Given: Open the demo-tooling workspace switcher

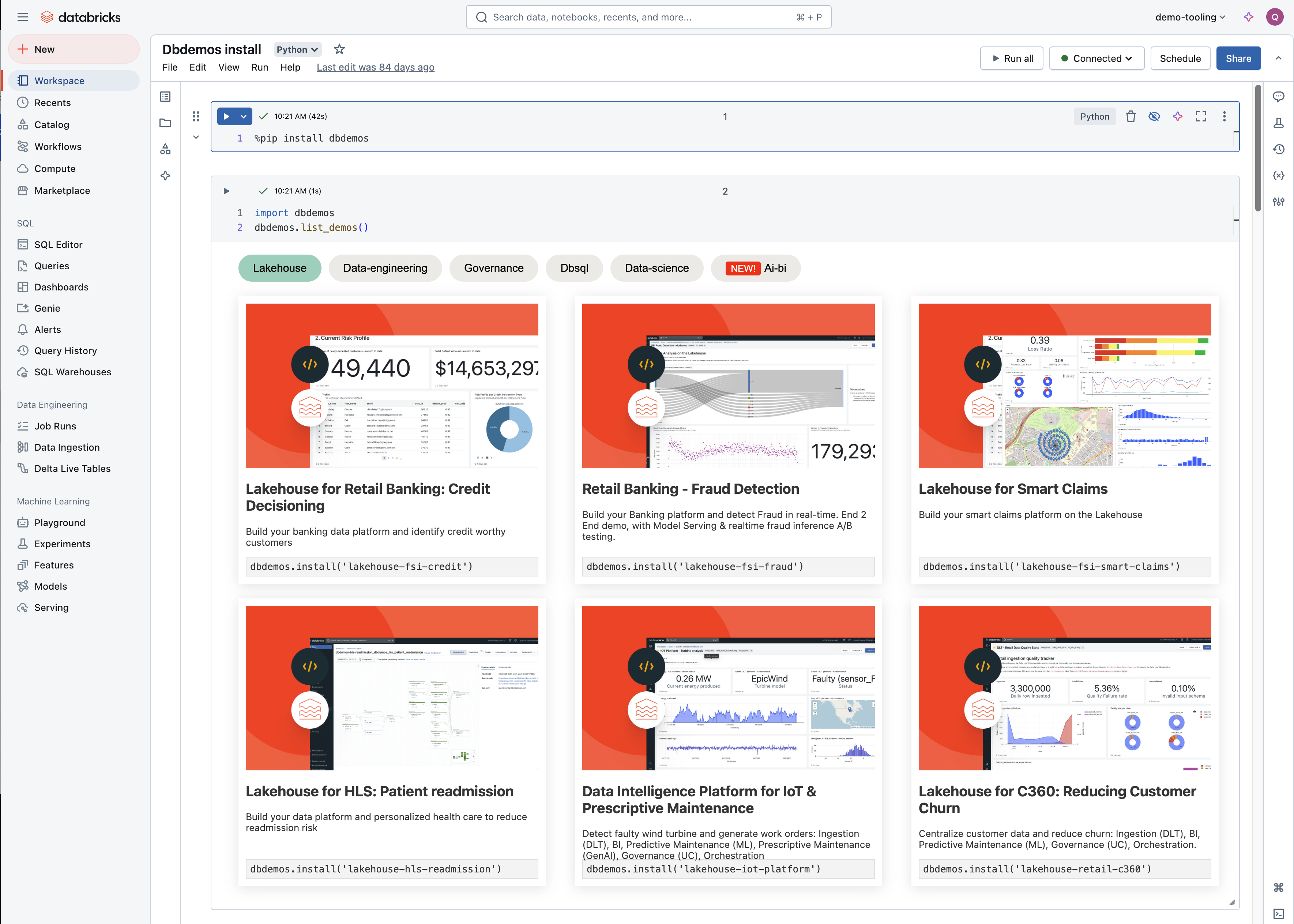Looking at the screenshot, I should coord(1190,17).
